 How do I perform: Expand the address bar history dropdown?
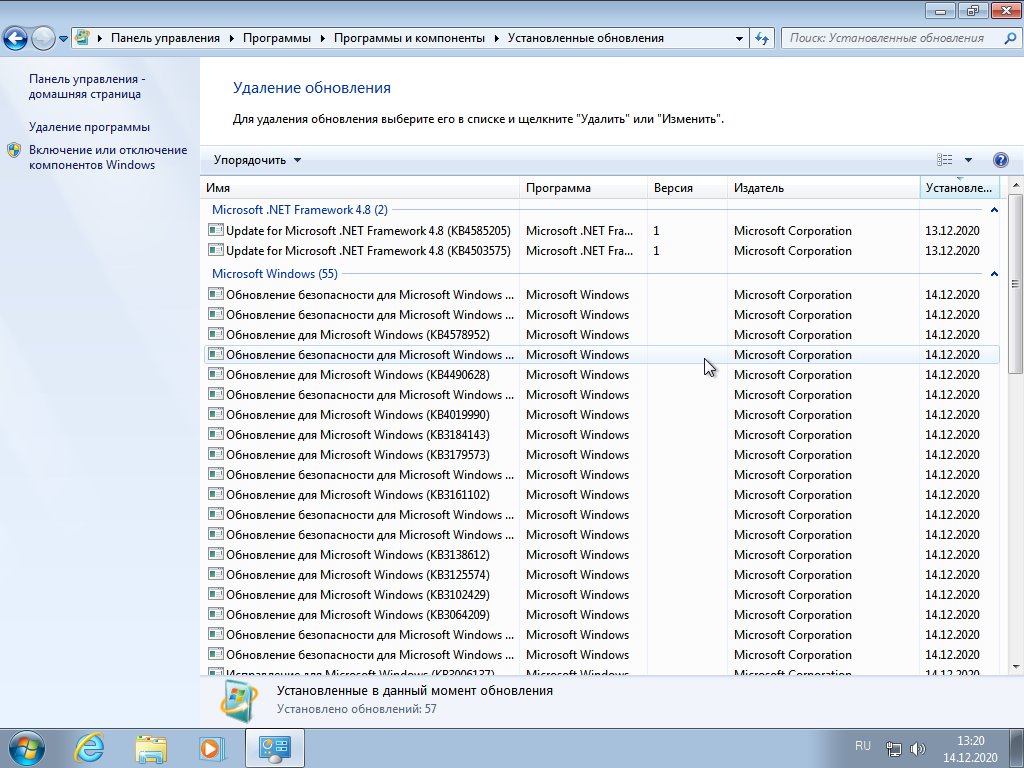point(739,38)
